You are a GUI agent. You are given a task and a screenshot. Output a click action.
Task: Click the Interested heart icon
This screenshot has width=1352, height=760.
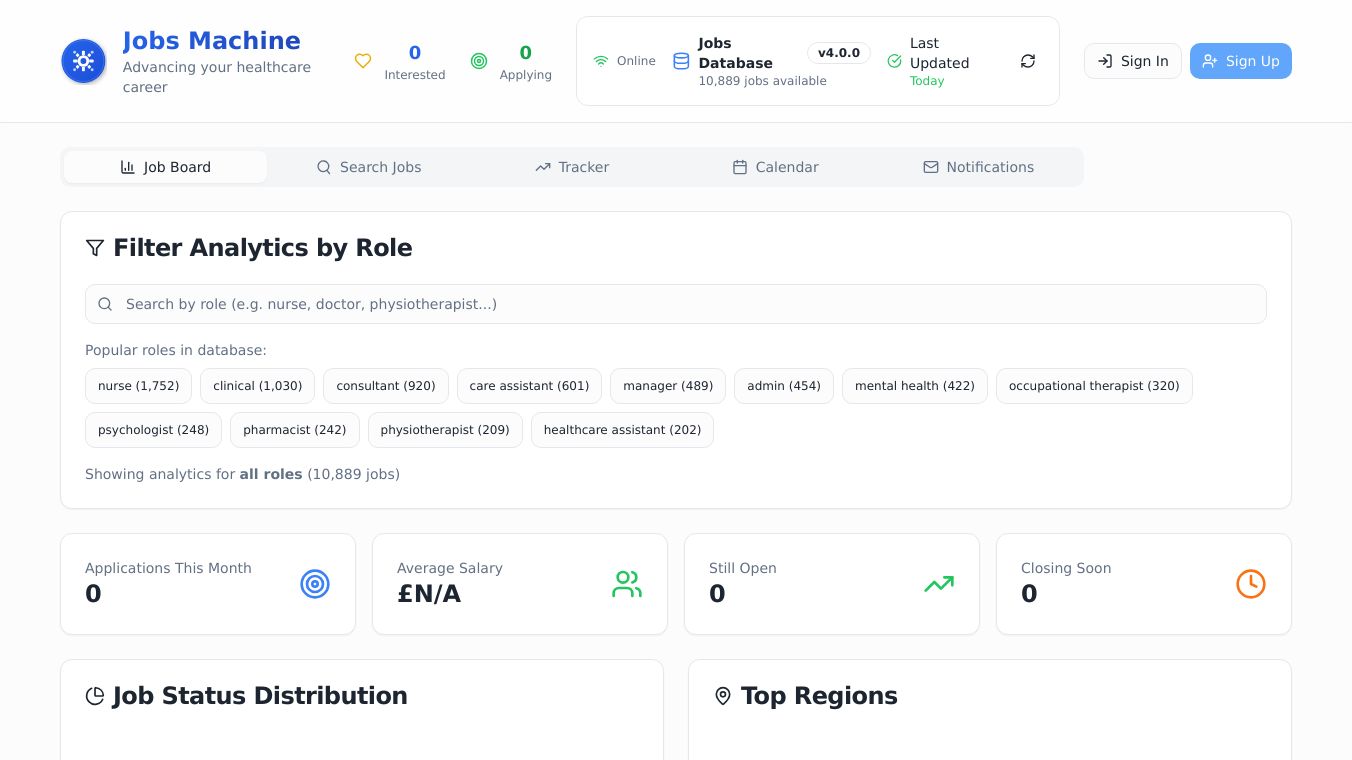click(363, 61)
